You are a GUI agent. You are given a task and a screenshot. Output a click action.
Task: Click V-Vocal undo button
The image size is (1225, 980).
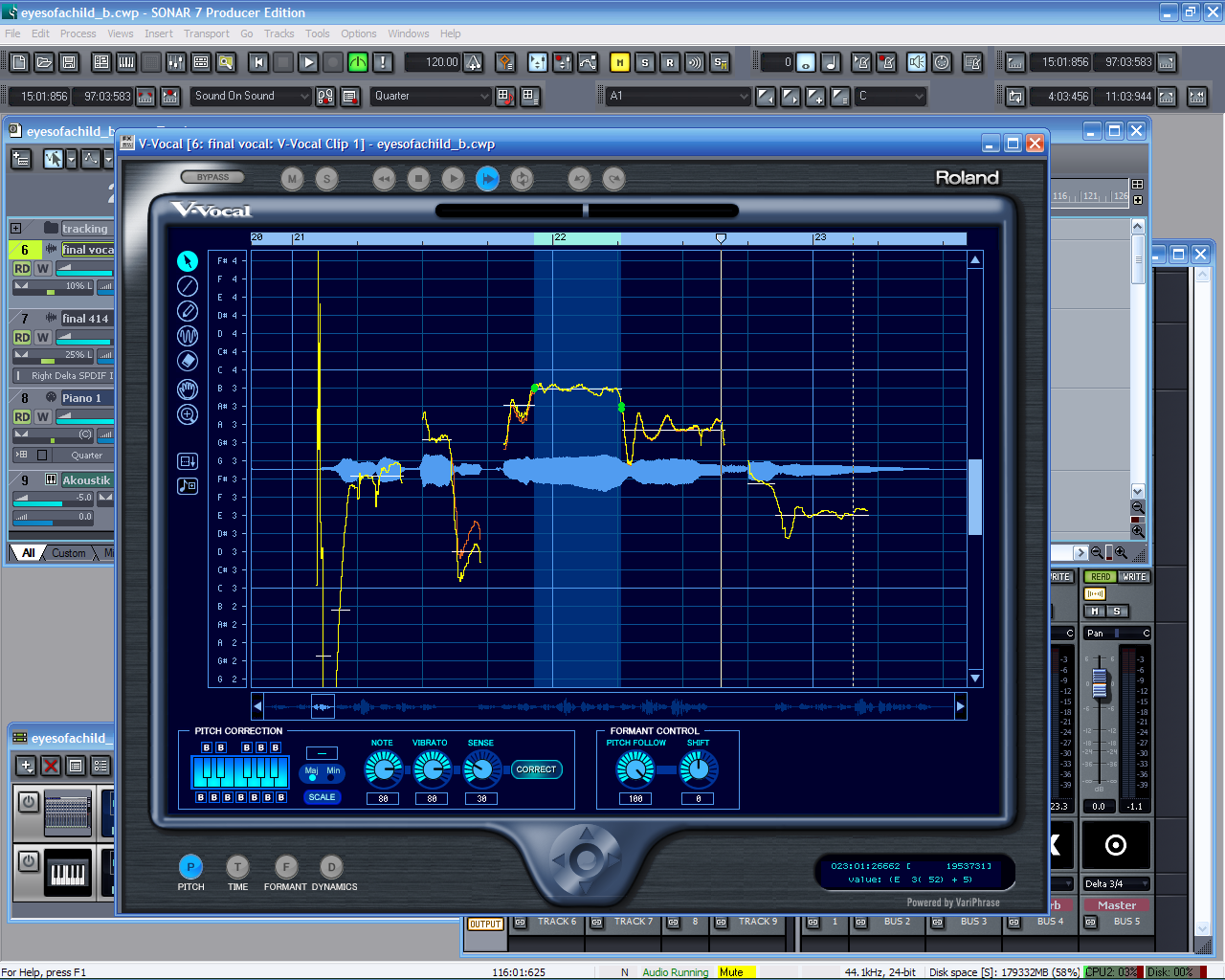(579, 179)
